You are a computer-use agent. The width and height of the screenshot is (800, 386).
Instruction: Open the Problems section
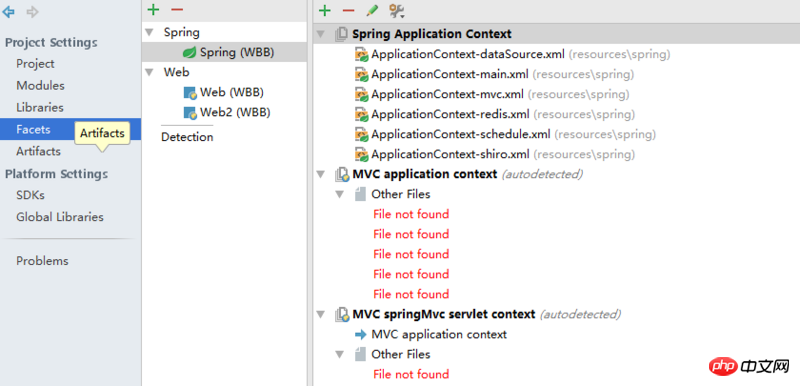[x=42, y=261]
